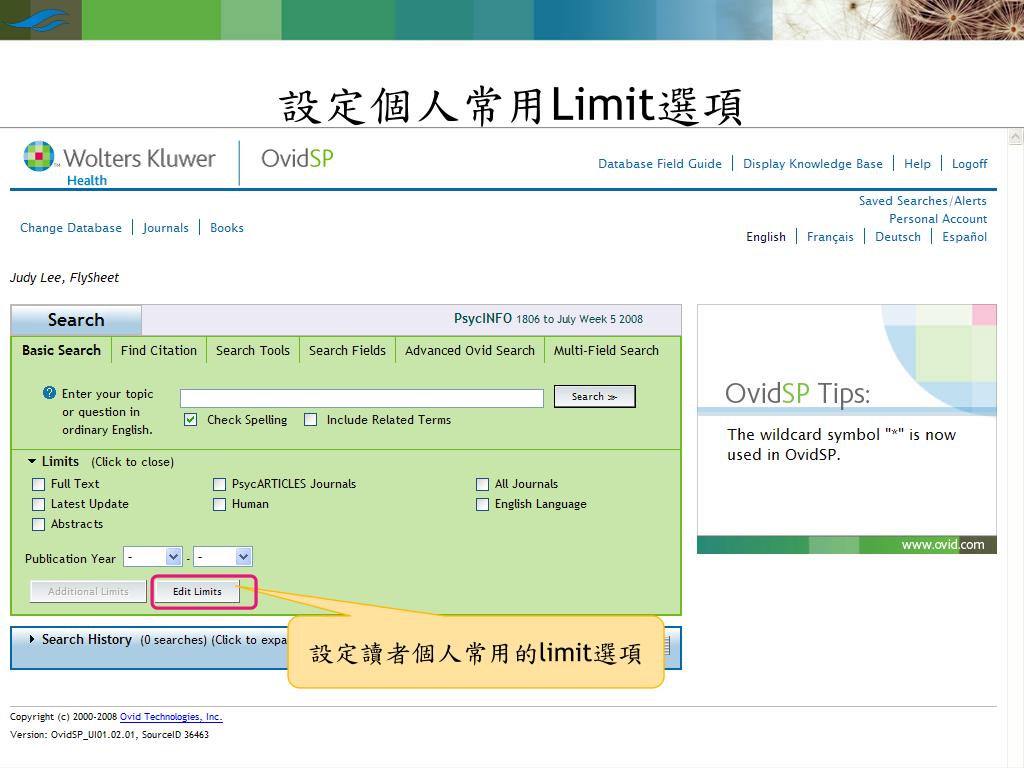The image size is (1024, 768).
Task: Select the English language option
Action: tap(765, 236)
